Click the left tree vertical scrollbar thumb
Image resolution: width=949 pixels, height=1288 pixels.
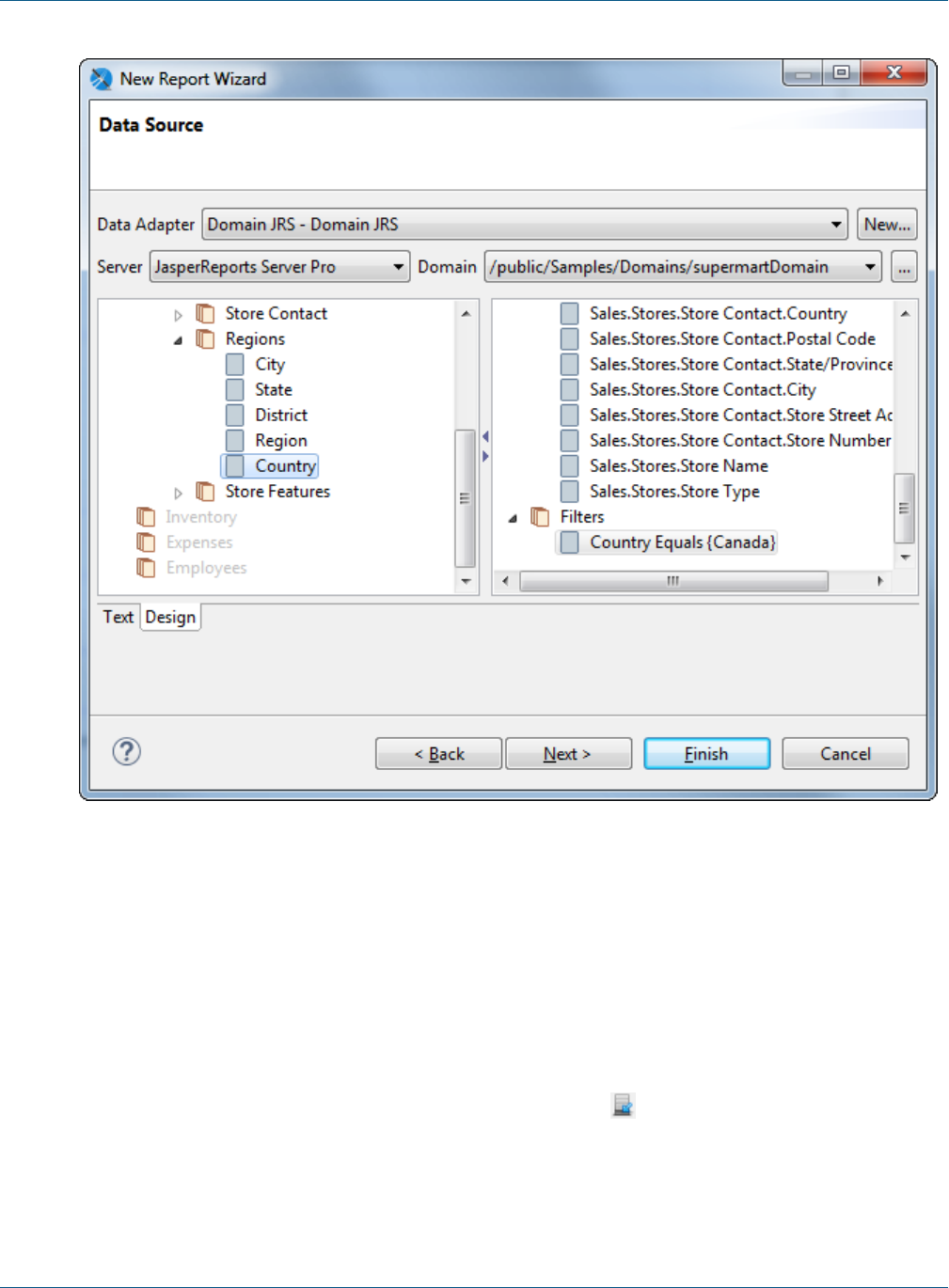pos(465,498)
